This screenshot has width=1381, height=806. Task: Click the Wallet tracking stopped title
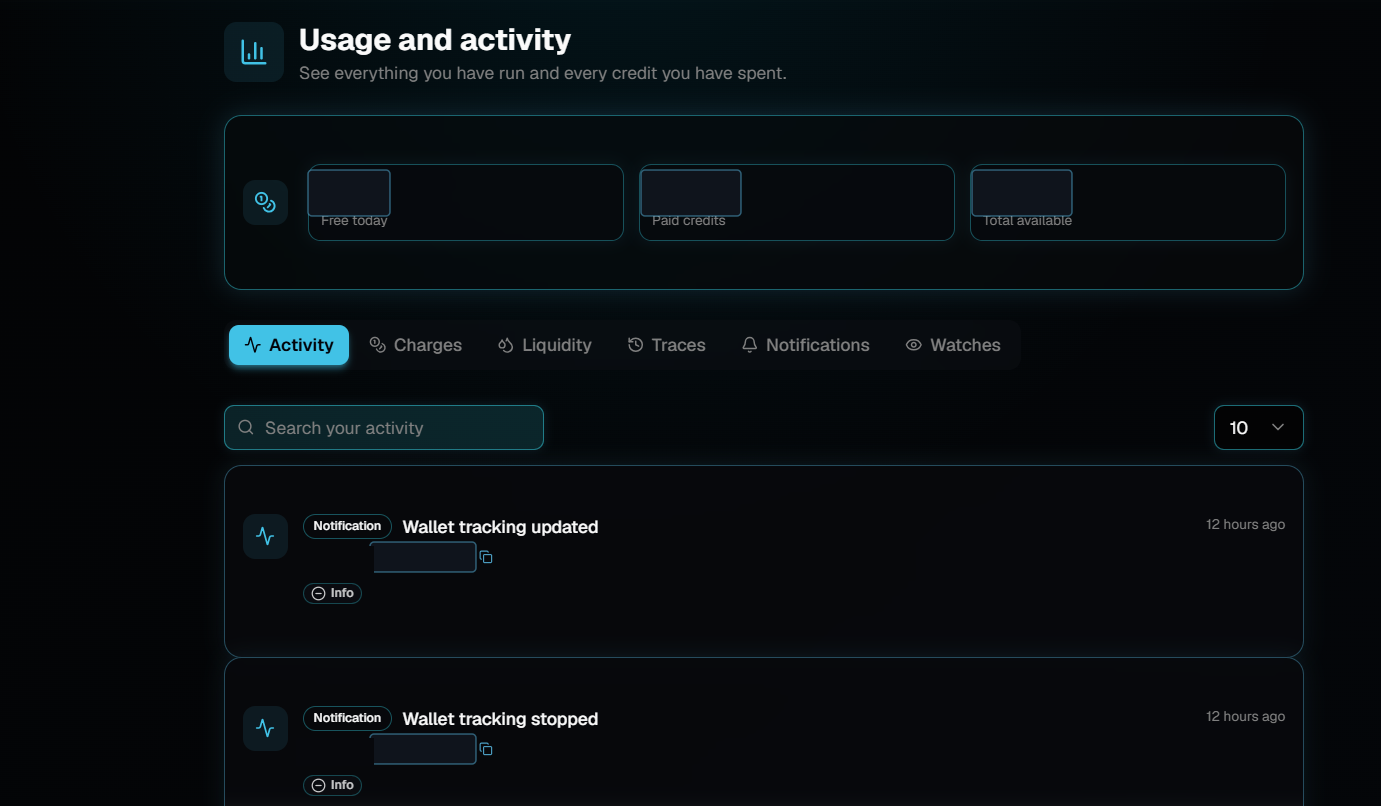500,719
